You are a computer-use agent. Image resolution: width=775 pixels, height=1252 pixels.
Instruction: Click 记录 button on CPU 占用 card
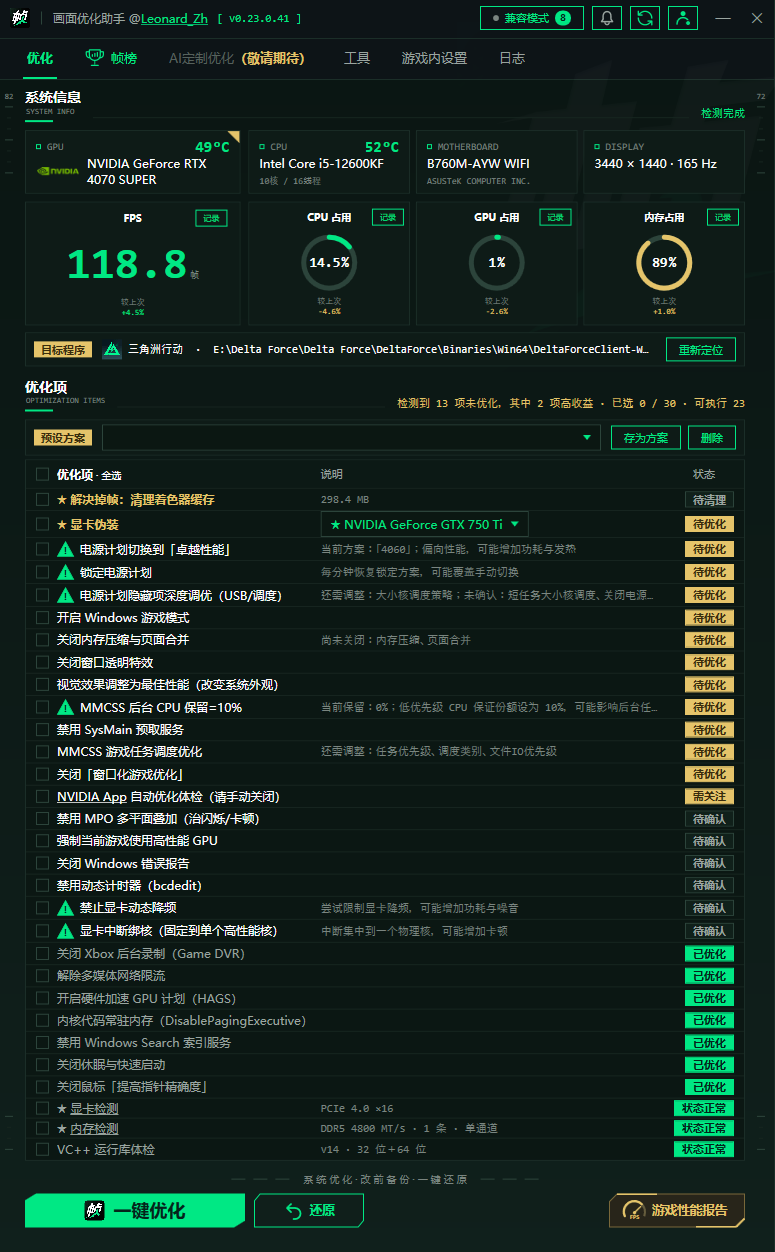click(x=388, y=217)
